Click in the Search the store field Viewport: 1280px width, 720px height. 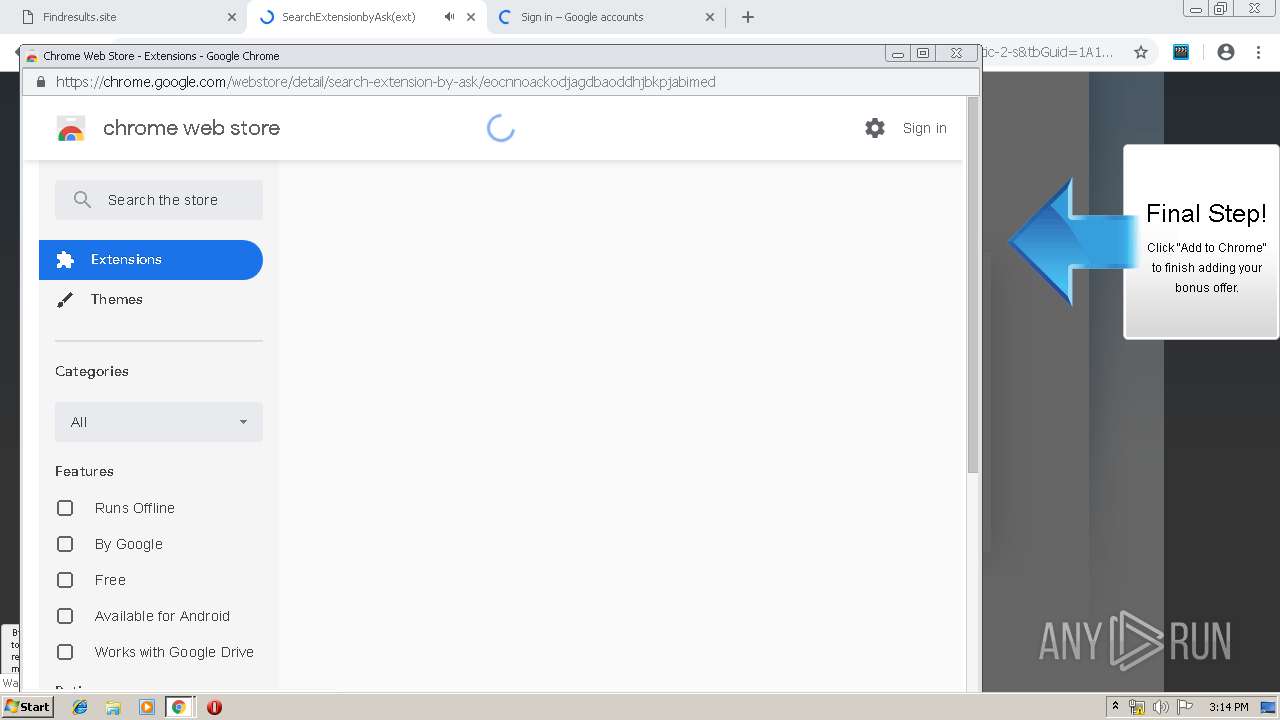pos(159,200)
